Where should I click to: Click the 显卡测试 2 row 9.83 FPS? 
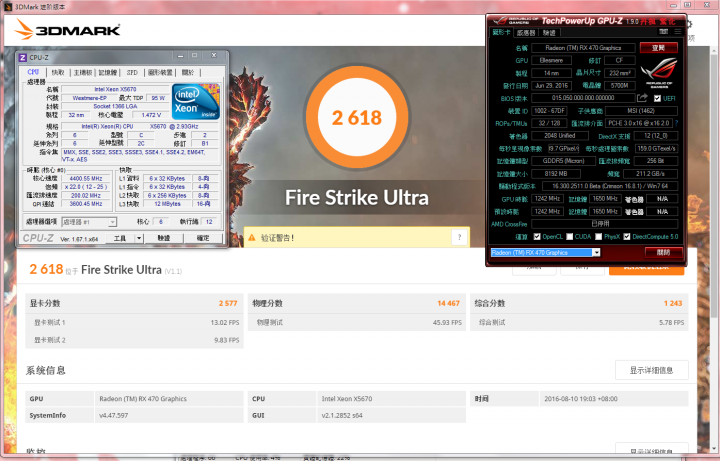click(x=135, y=340)
